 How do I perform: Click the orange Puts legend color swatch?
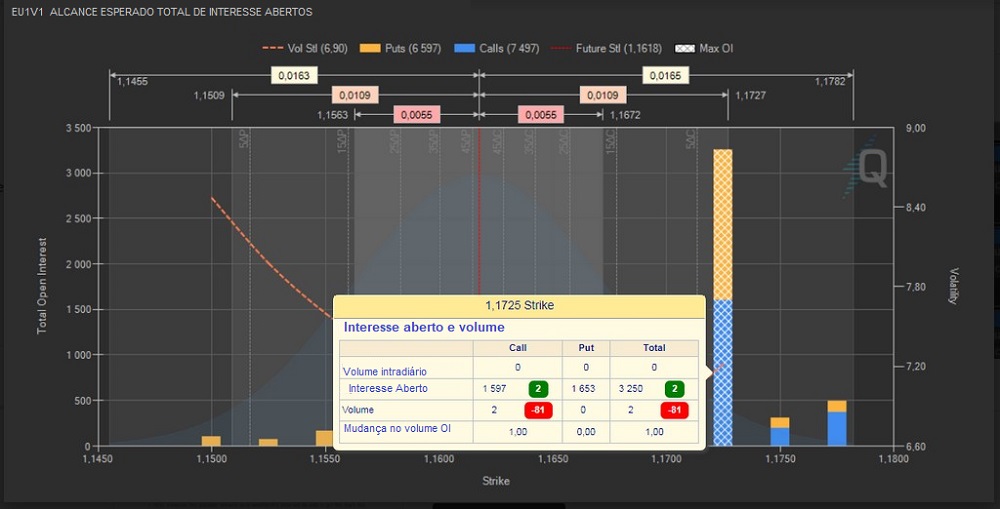click(x=370, y=48)
